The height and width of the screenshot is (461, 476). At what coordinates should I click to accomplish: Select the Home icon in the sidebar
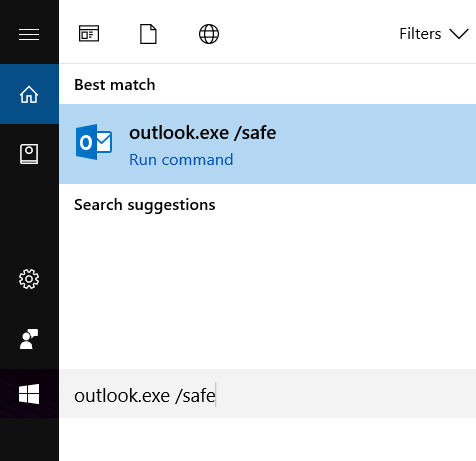click(x=29, y=94)
